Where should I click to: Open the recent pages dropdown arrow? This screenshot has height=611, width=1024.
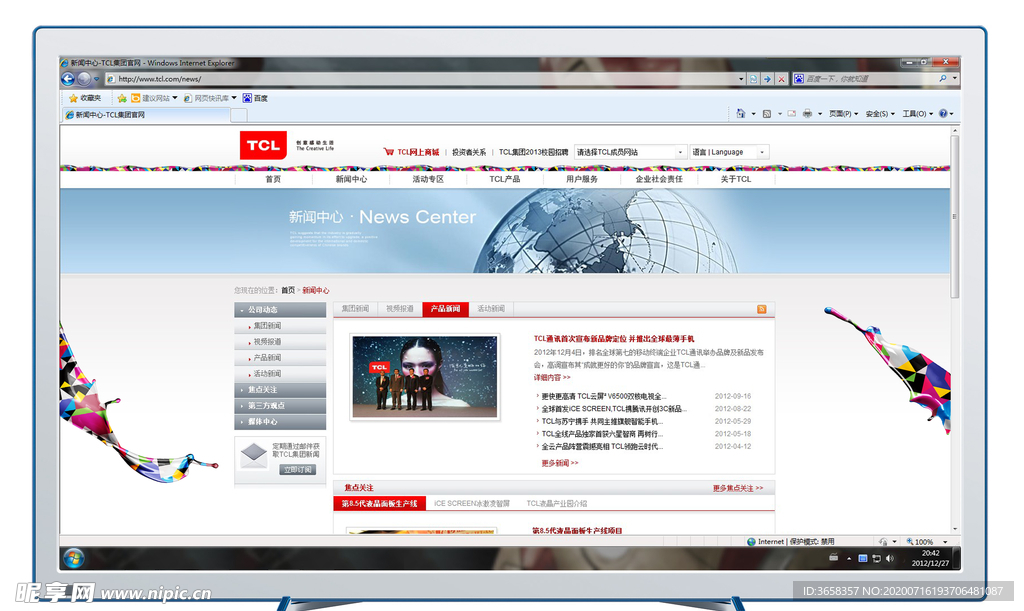pos(97,79)
